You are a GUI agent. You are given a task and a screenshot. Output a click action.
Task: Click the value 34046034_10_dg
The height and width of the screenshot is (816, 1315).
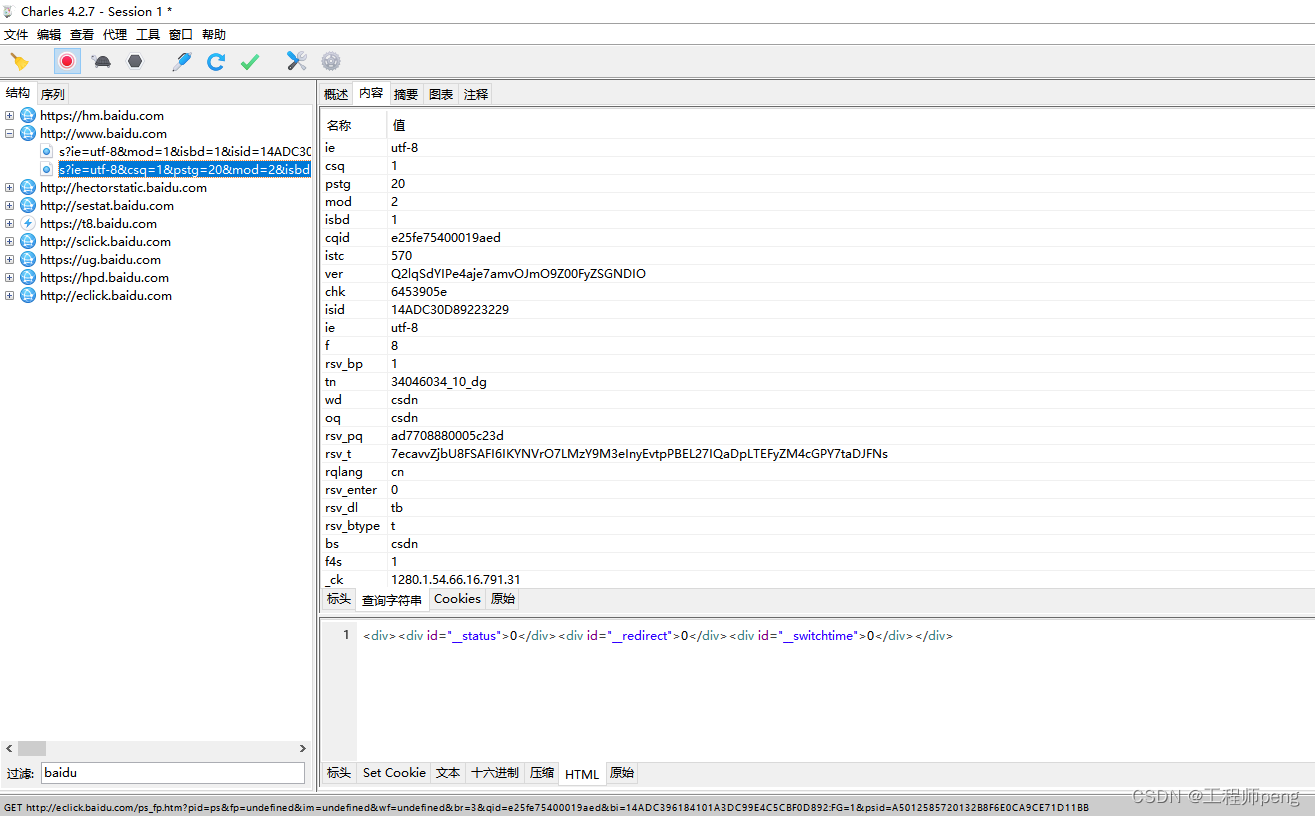coord(439,382)
